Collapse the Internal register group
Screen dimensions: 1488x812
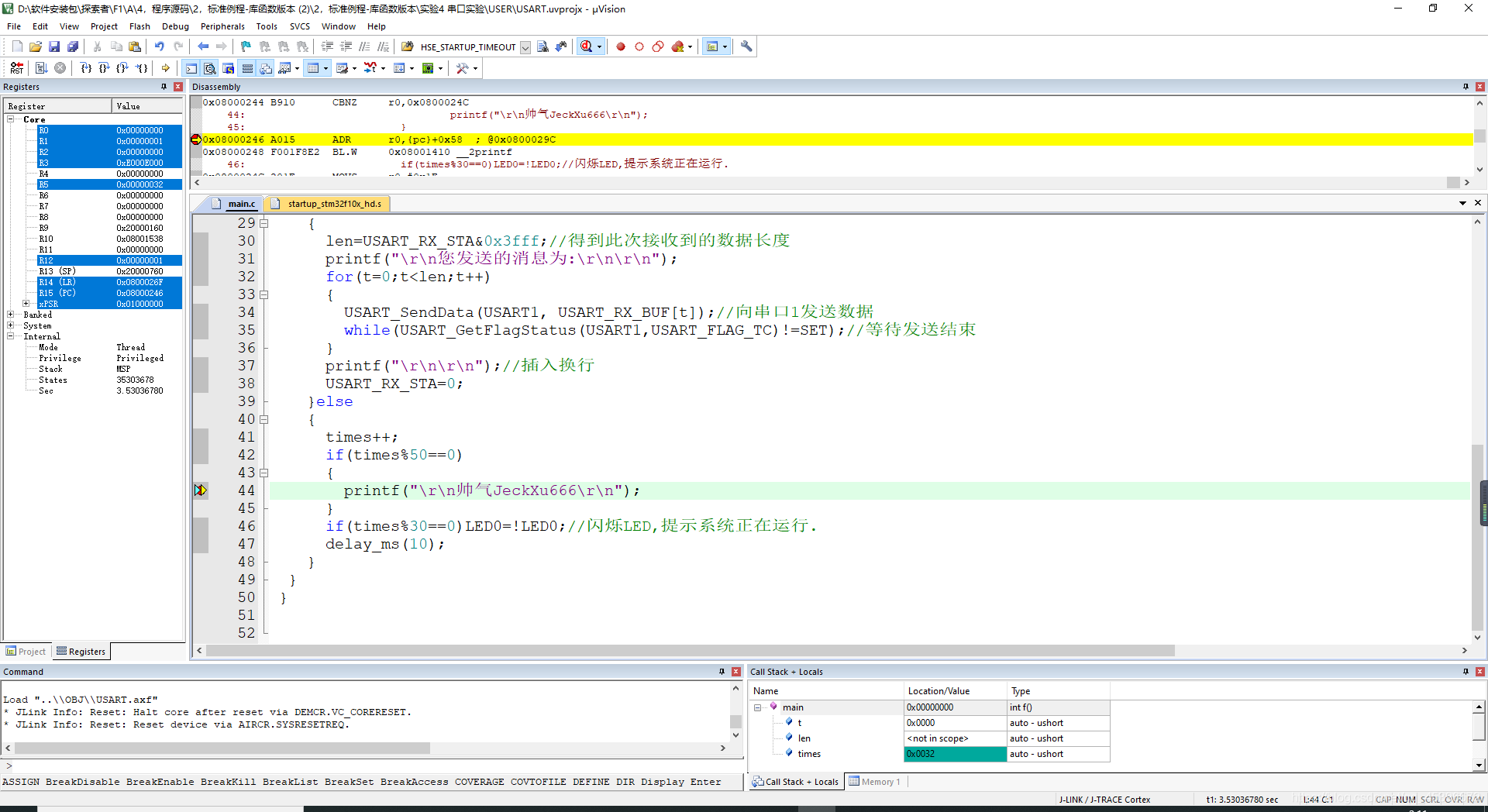pyautogui.click(x=11, y=336)
